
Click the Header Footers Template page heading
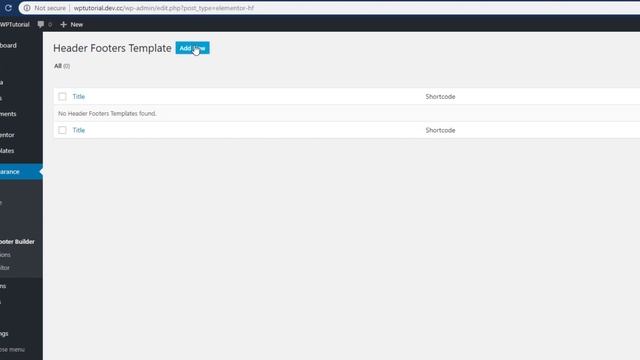(x=112, y=48)
